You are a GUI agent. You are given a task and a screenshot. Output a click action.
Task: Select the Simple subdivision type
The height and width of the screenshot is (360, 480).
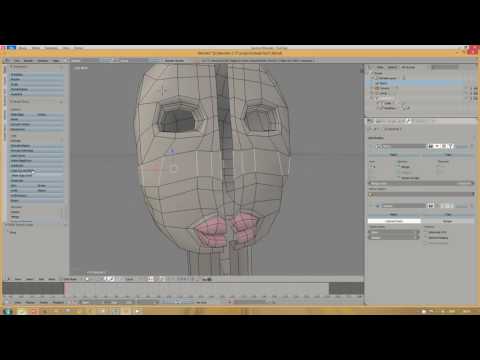[x=447, y=221]
